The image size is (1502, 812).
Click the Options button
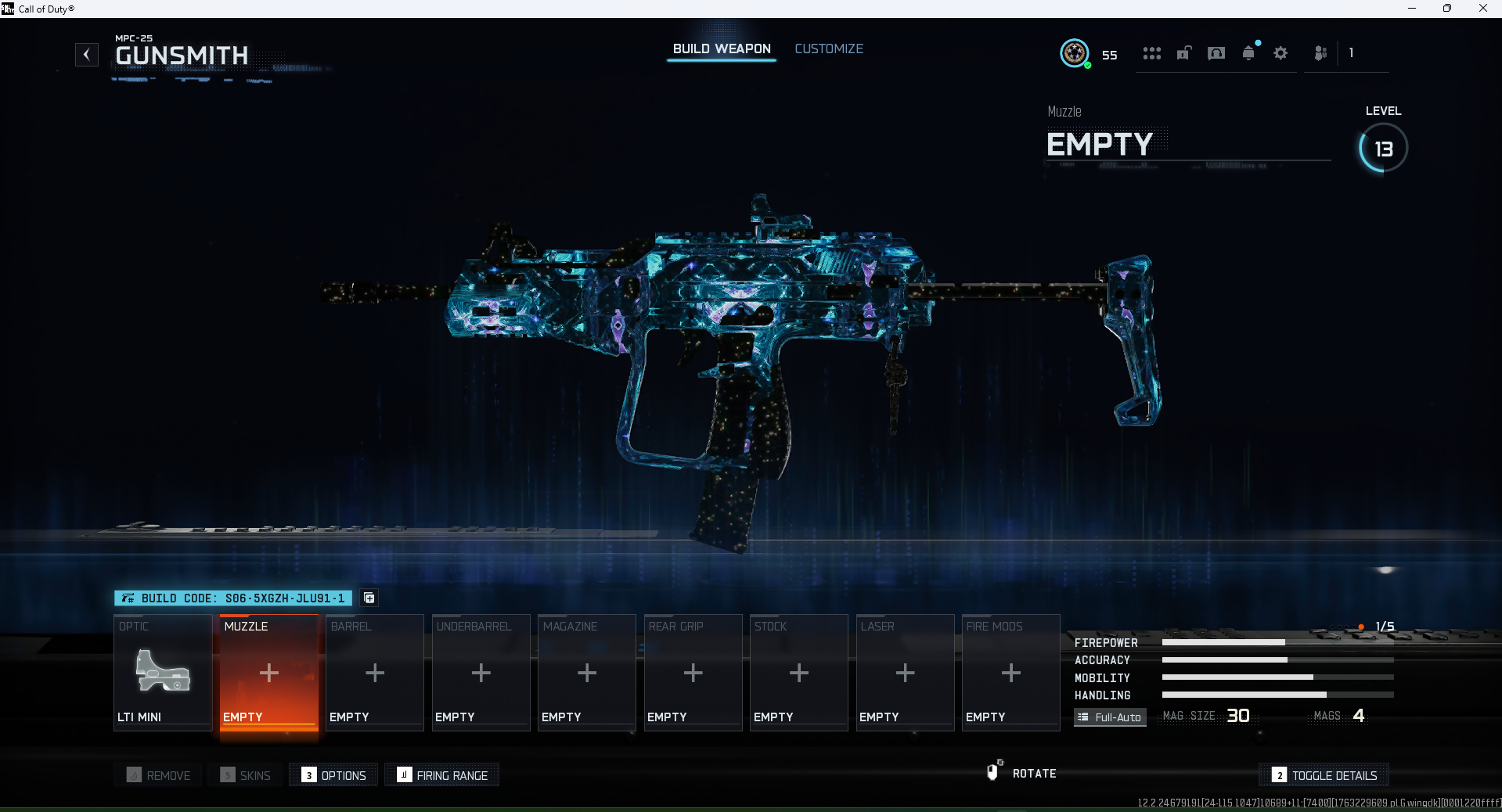[334, 775]
